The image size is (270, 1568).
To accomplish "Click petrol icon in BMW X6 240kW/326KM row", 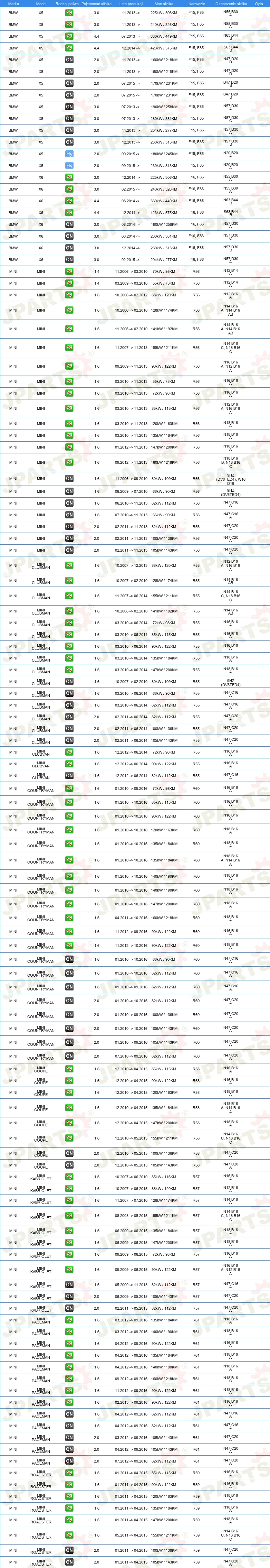I will point(69,189).
